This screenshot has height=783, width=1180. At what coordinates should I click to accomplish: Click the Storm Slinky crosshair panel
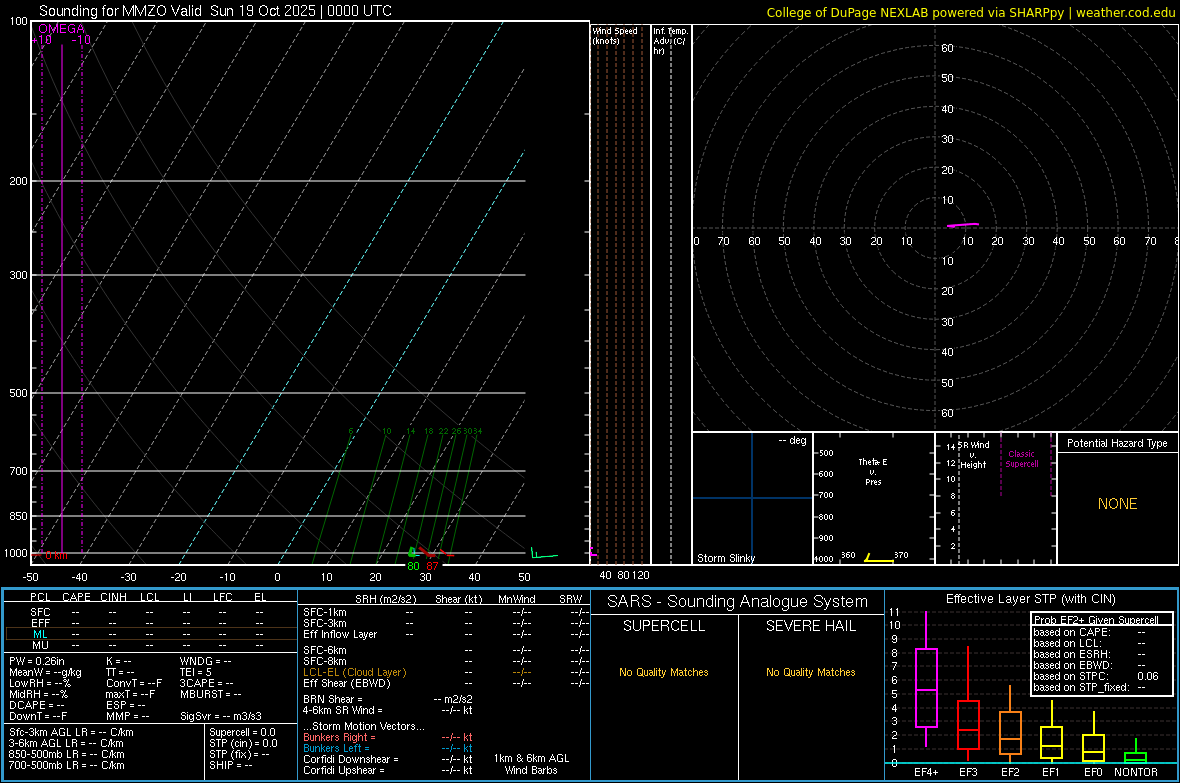pos(751,498)
